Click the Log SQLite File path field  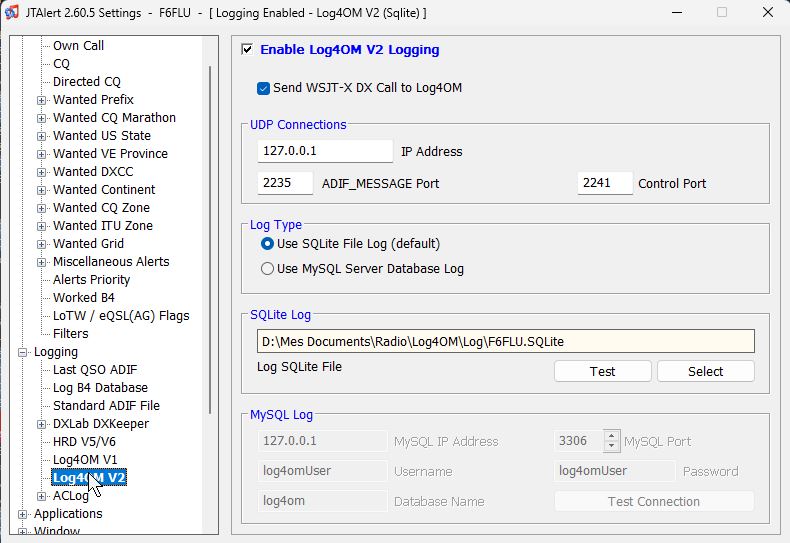point(506,342)
